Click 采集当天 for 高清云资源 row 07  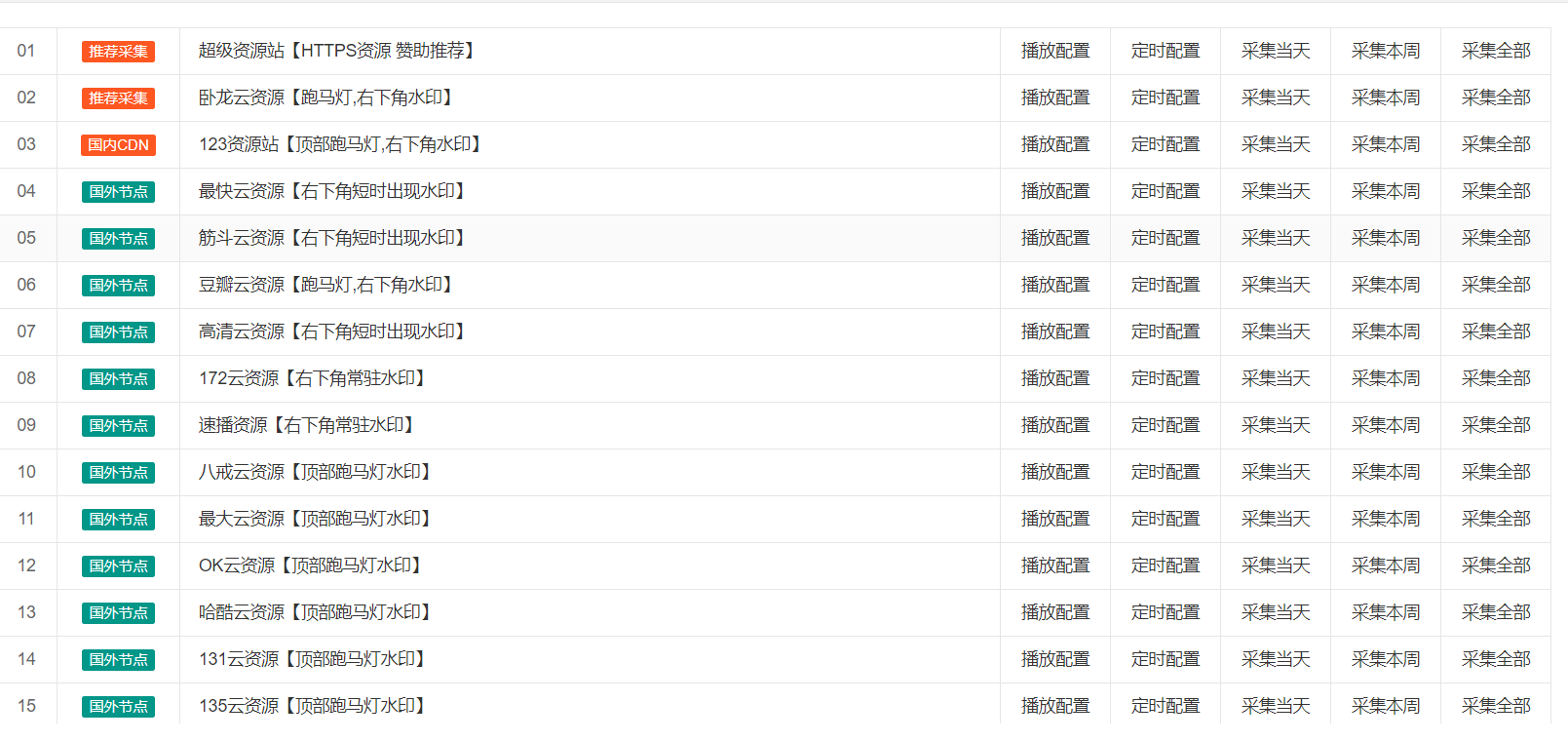coord(1276,331)
